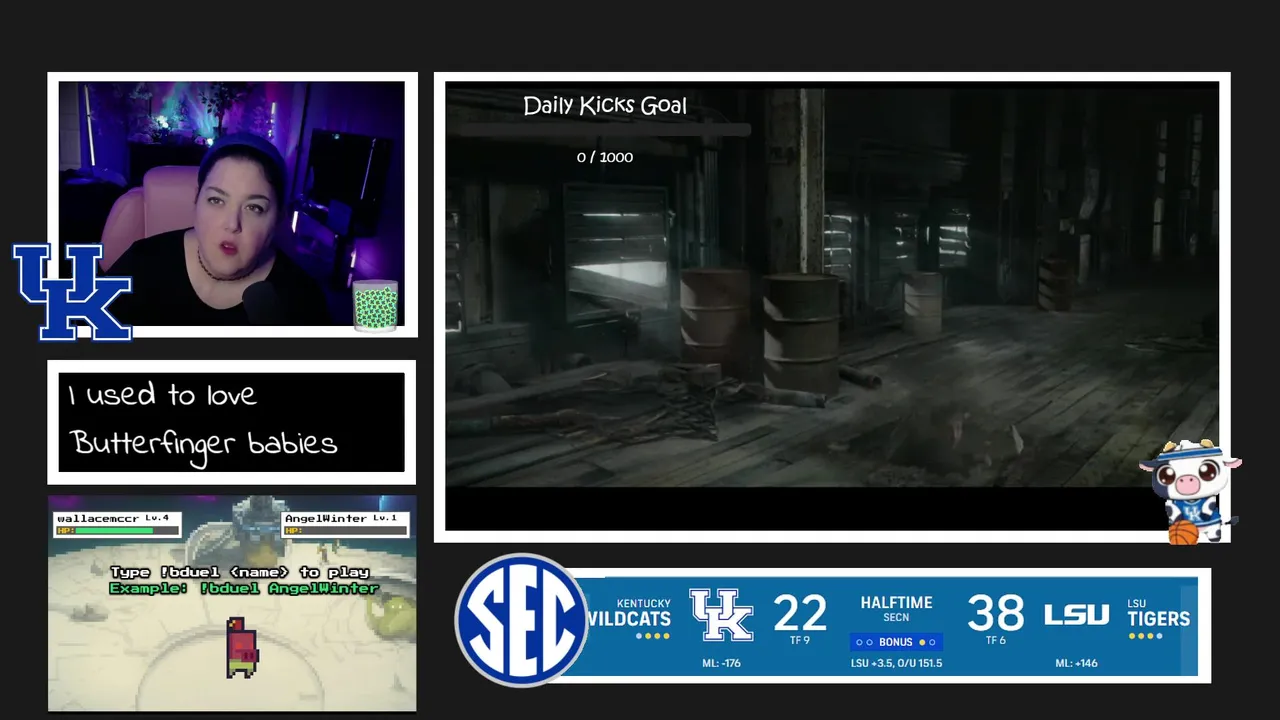Click "Type !bduel <name> to play" text
This screenshot has height=720, width=1280.
click(x=240, y=572)
